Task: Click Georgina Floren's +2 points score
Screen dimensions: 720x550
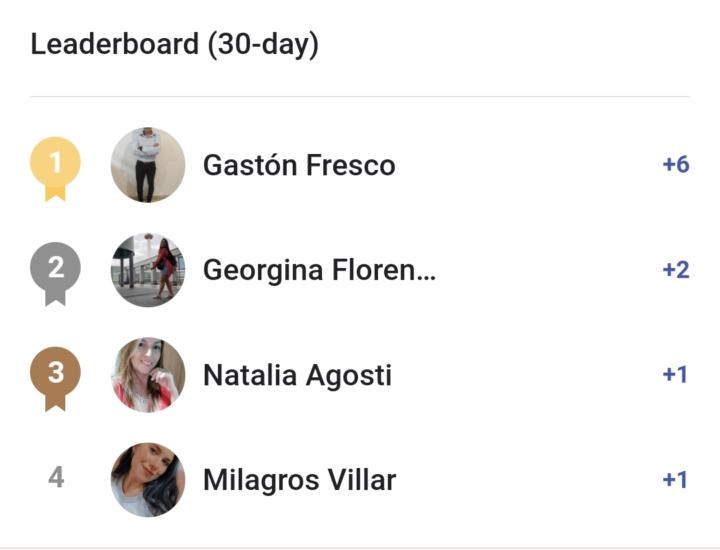Action: pyautogui.click(x=676, y=270)
